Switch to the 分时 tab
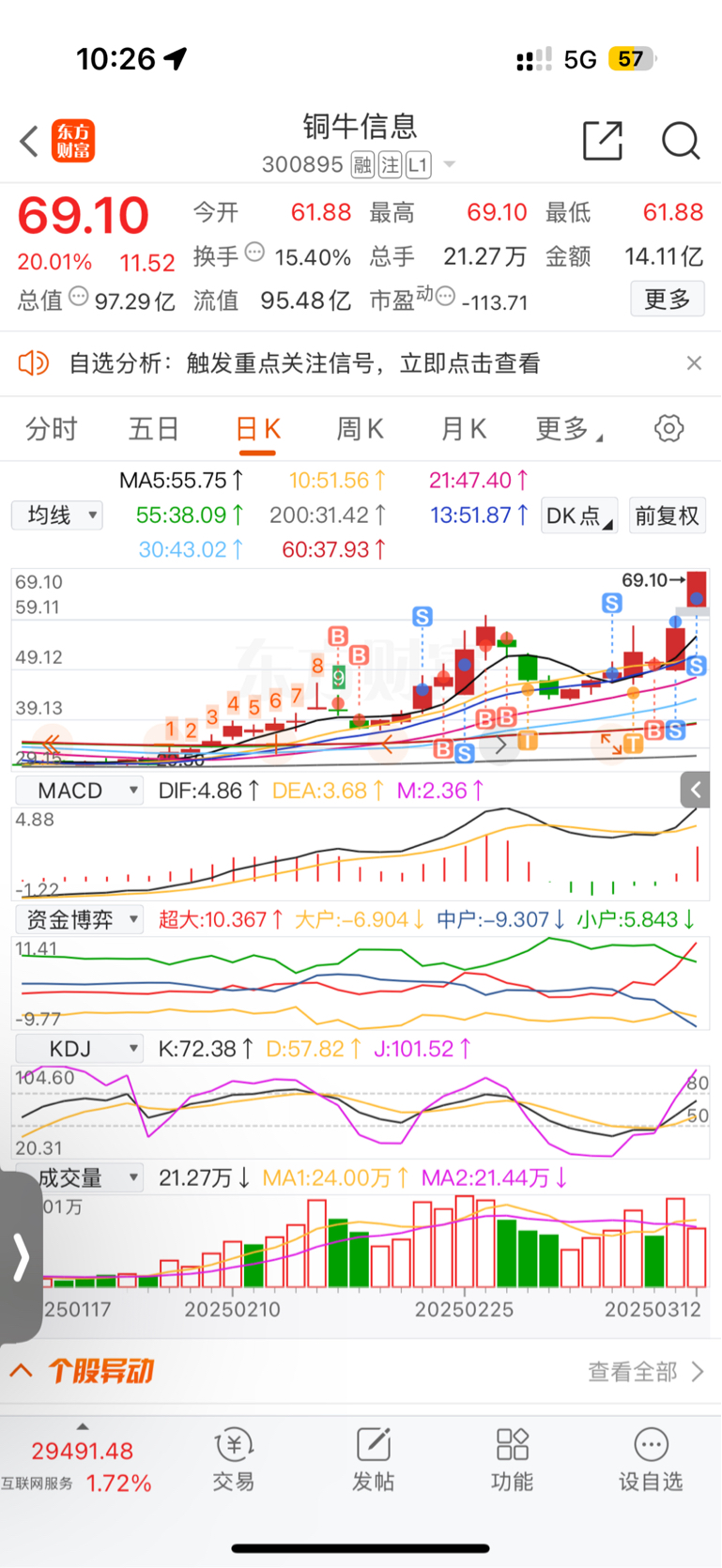722x1568 pixels. pyautogui.click(x=52, y=429)
